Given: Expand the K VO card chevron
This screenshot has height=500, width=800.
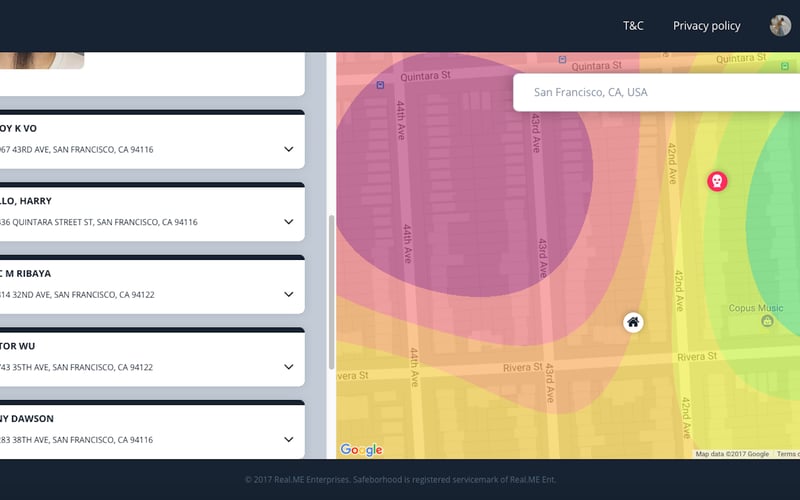Looking at the screenshot, I should (289, 149).
